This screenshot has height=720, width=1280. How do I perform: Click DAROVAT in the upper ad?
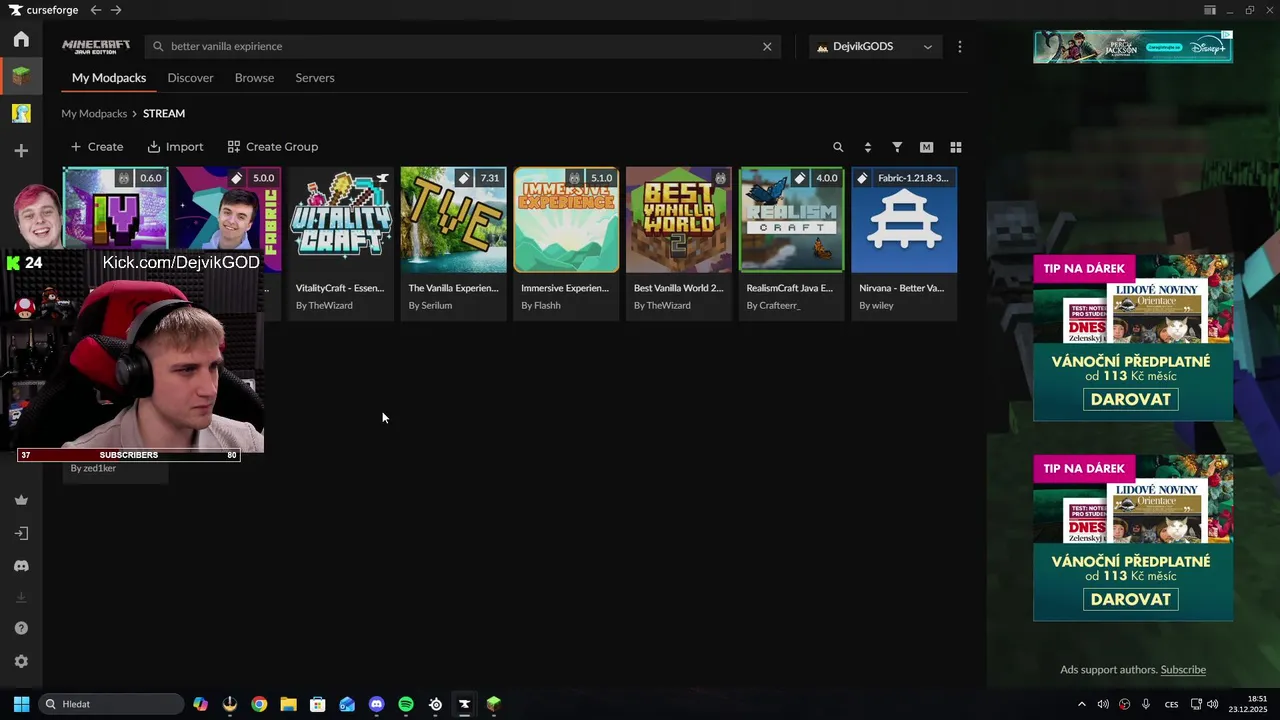pyautogui.click(x=1131, y=400)
